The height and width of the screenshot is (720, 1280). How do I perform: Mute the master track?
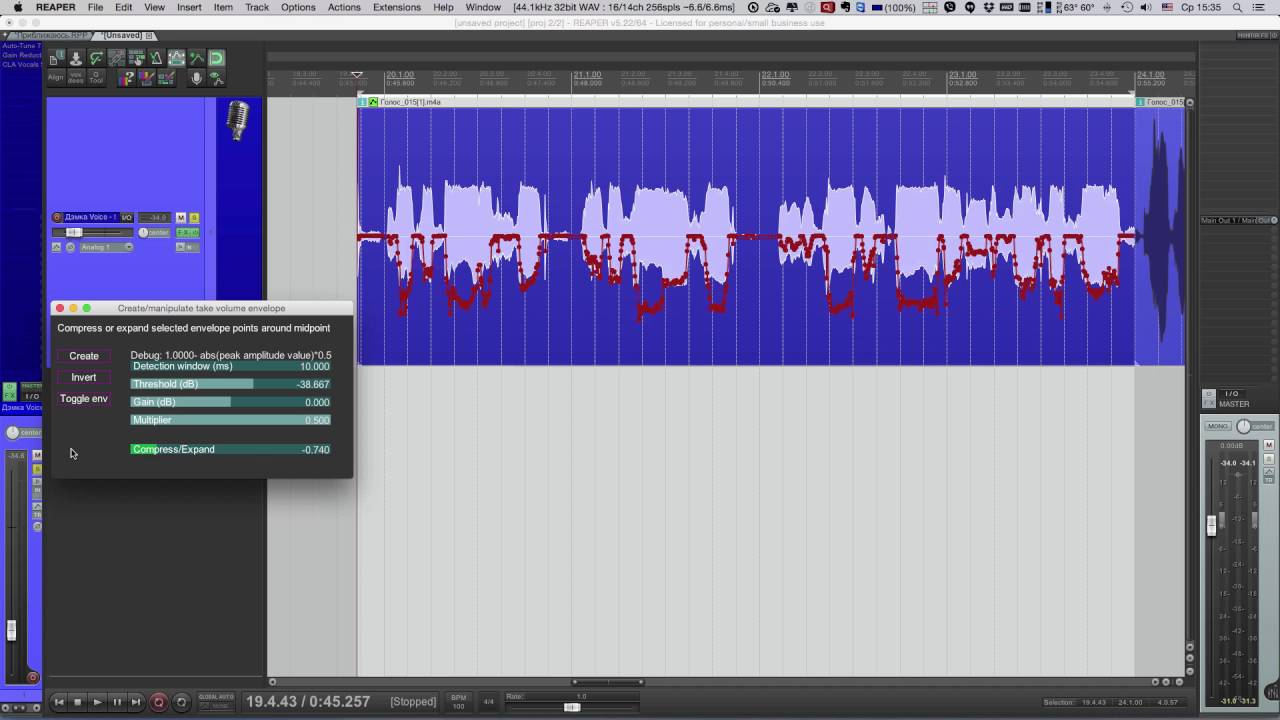click(1269, 445)
